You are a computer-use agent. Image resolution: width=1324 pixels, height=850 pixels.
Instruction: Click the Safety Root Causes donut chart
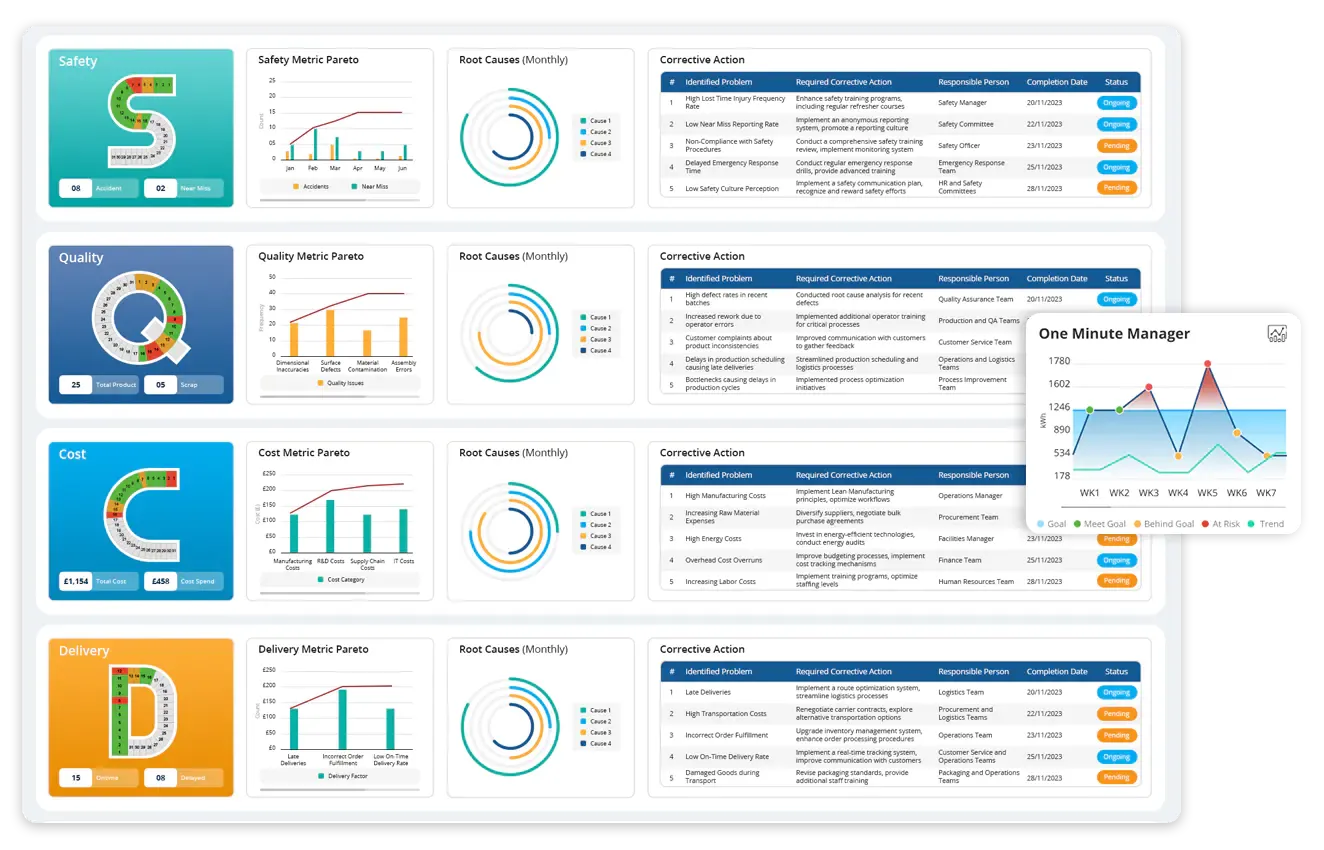(x=510, y=137)
